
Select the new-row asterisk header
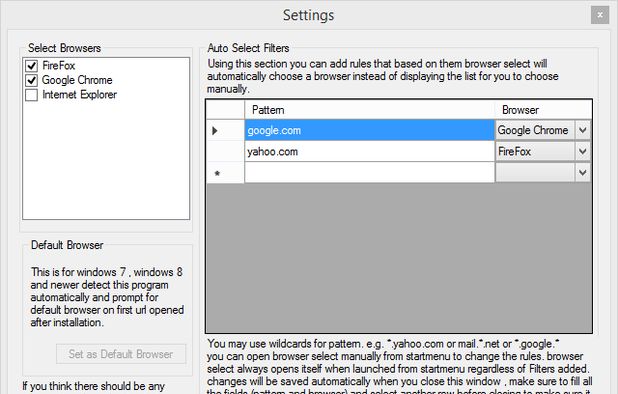(x=225, y=173)
